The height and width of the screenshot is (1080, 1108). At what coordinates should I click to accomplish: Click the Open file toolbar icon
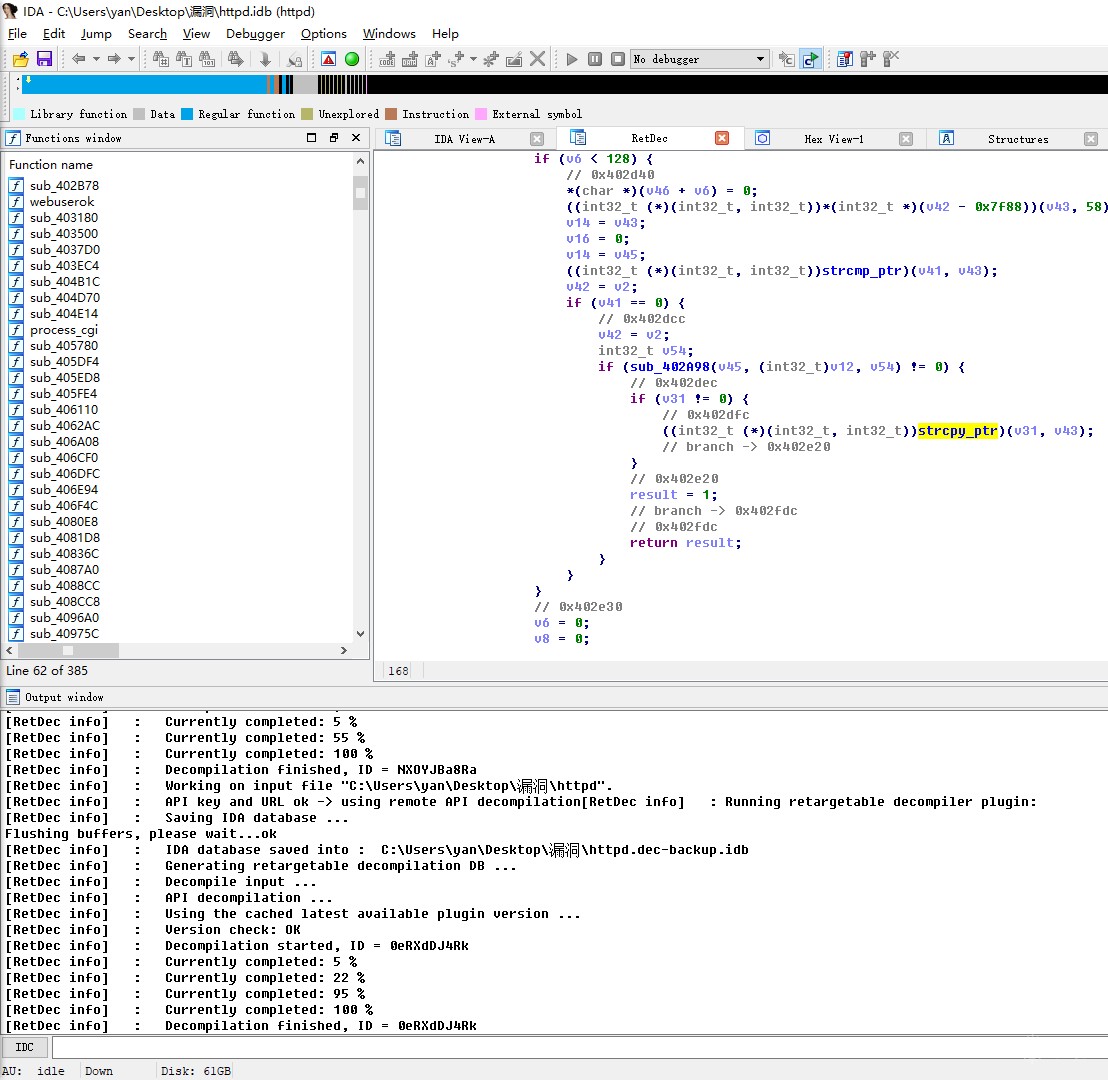point(20,59)
